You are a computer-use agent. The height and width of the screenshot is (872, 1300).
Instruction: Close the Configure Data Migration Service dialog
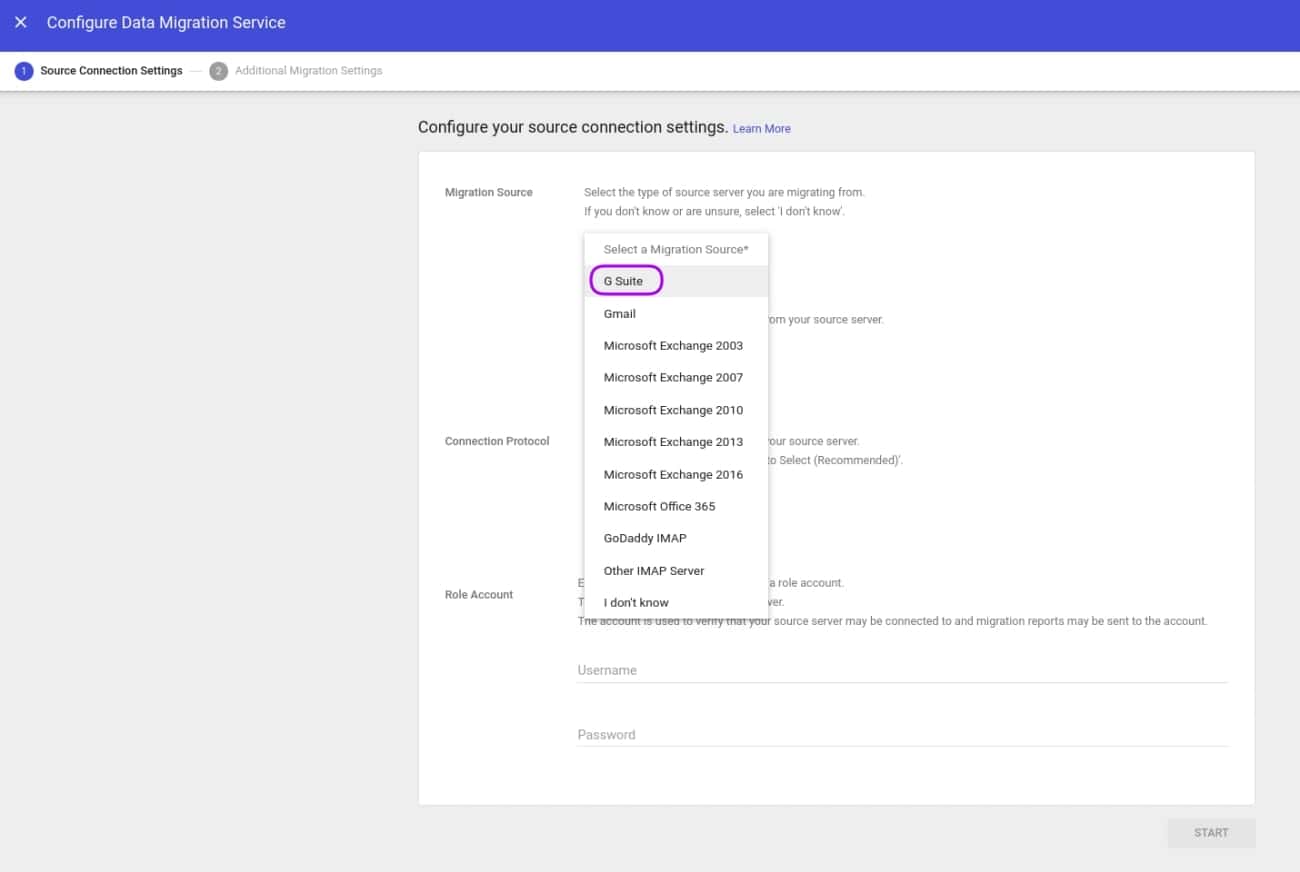(x=21, y=22)
